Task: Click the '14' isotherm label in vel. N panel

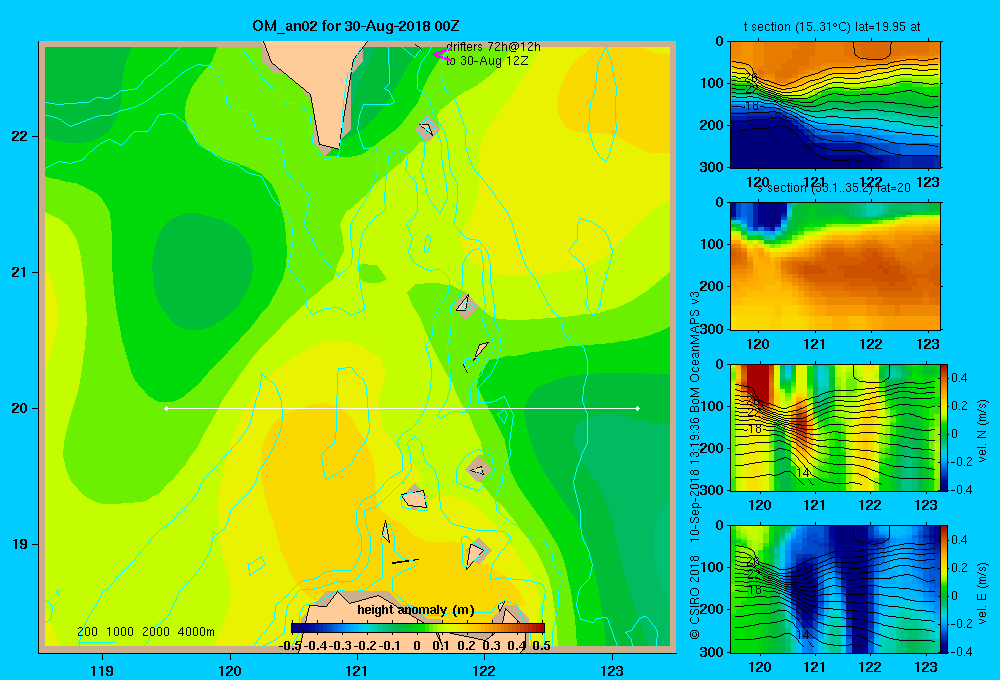Action: (x=803, y=473)
